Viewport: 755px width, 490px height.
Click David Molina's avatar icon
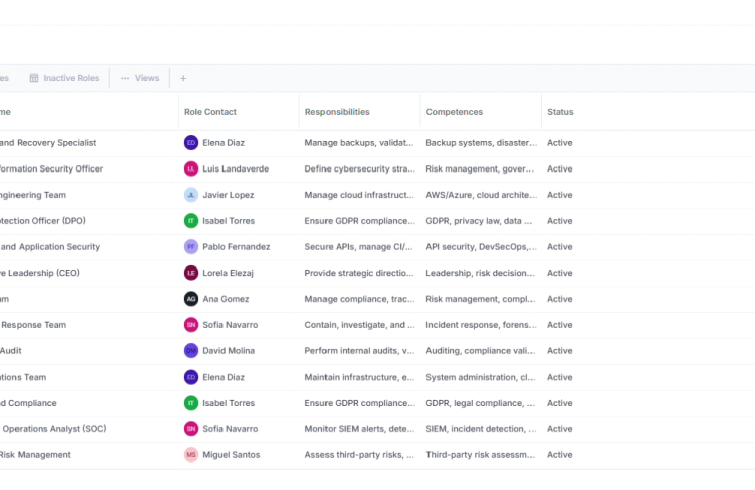(x=191, y=351)
